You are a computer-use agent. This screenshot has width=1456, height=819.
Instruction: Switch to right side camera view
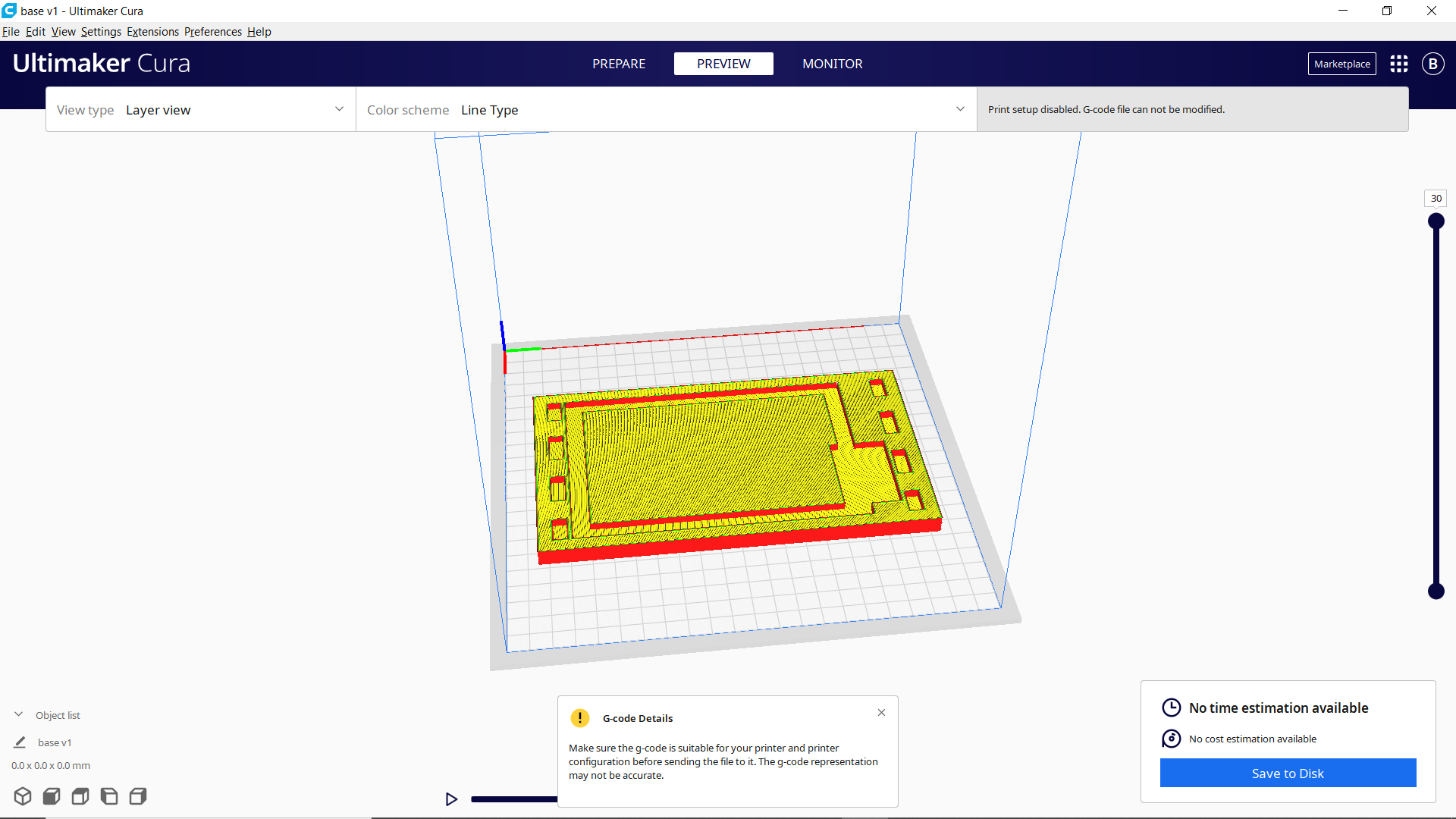click(x=138, y=796)
